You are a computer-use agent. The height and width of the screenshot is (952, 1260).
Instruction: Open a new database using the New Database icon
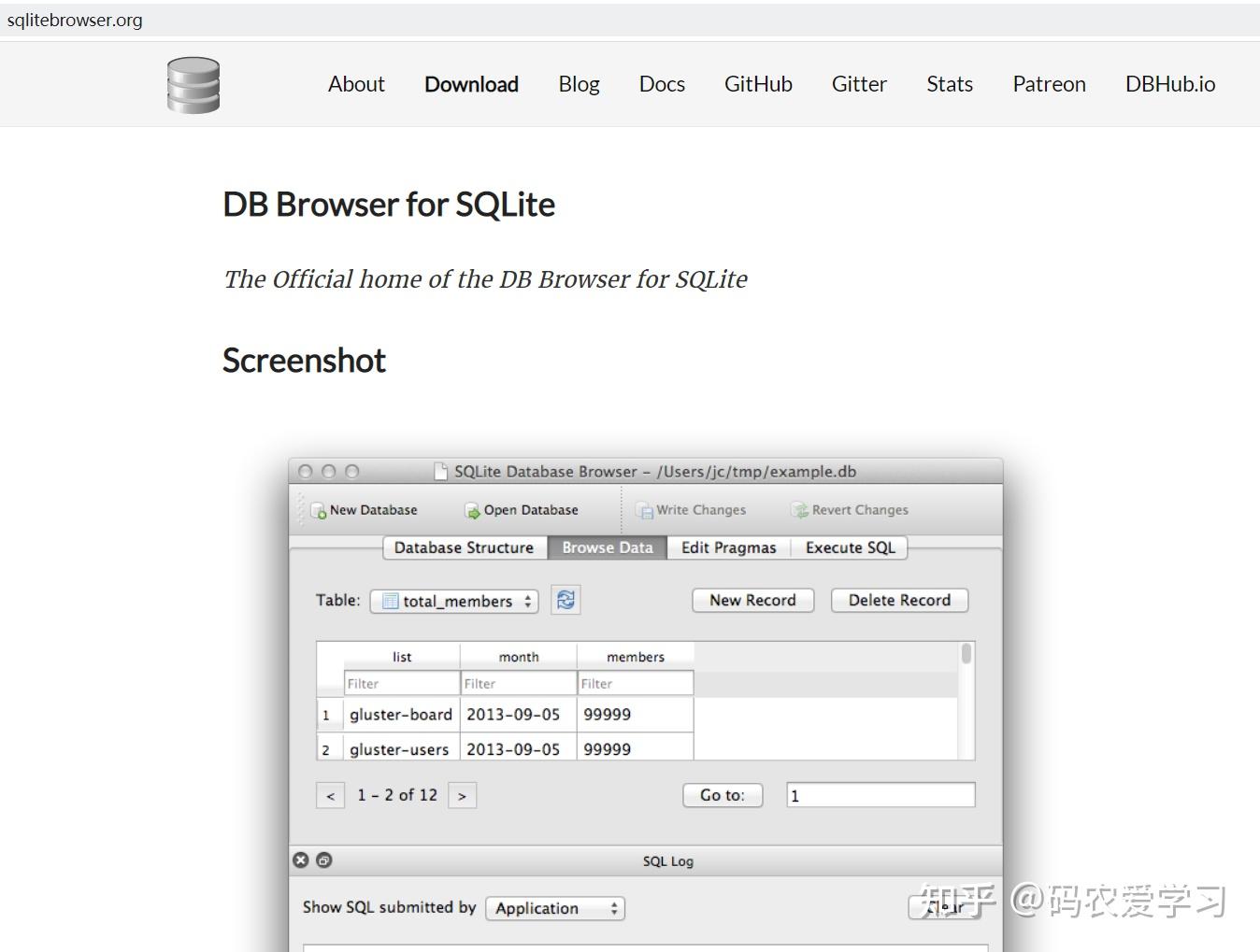(x=319, y=509)
